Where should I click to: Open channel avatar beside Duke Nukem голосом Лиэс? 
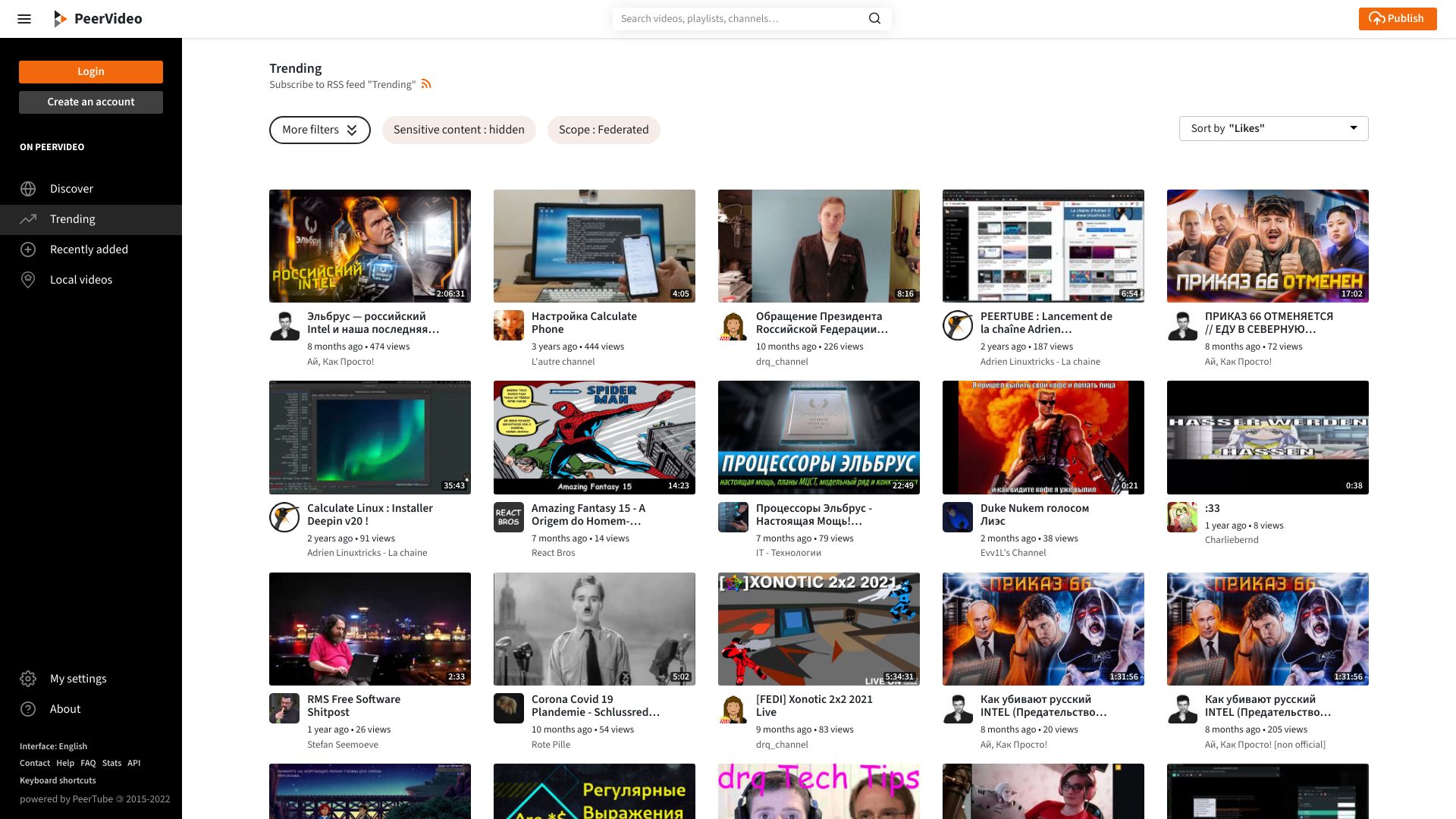958,517
